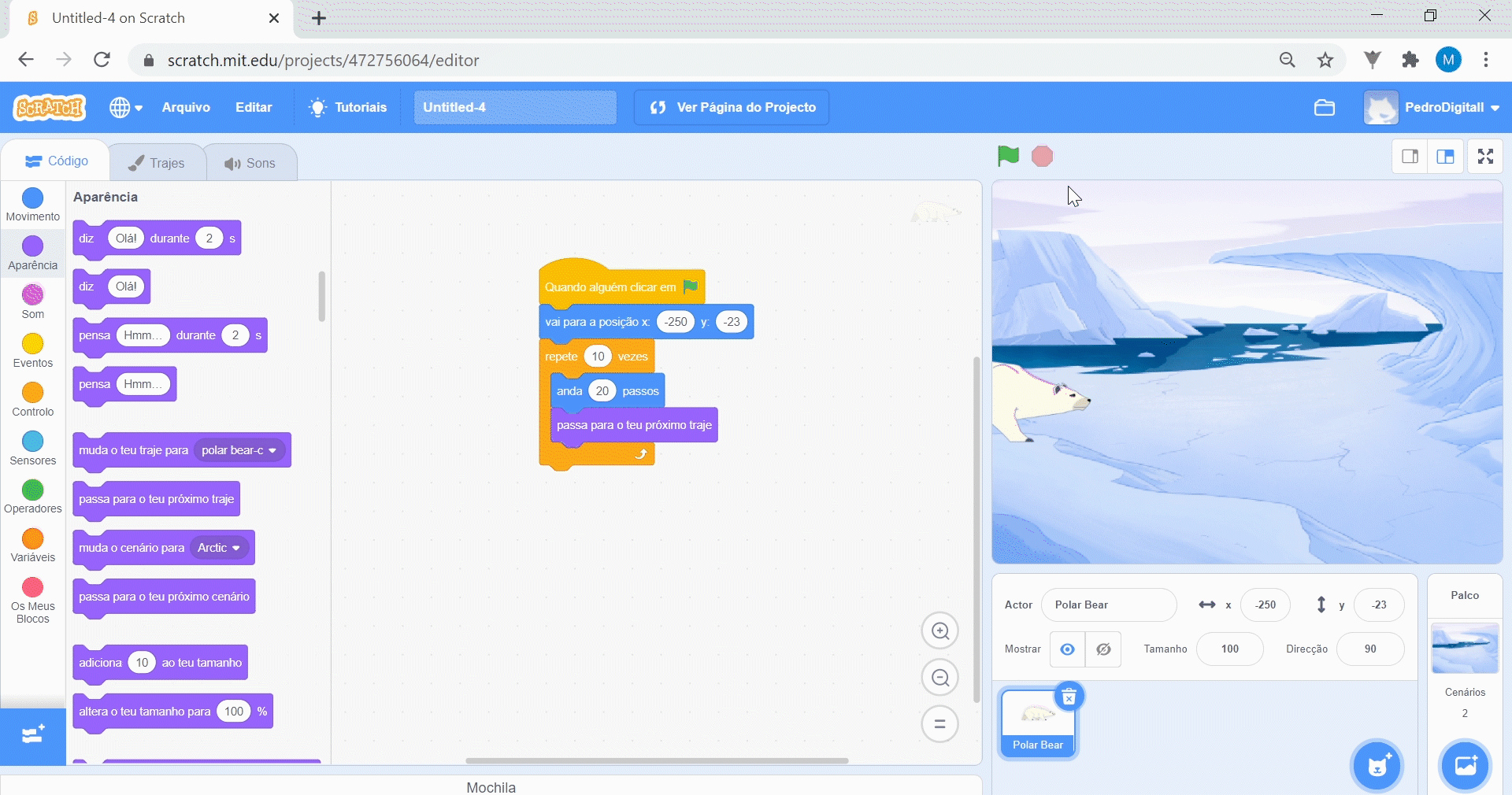Viewport: 1512px width, 795px height.
Task: Reset workspace zoom with equals icon
Action: click(939, 724)
